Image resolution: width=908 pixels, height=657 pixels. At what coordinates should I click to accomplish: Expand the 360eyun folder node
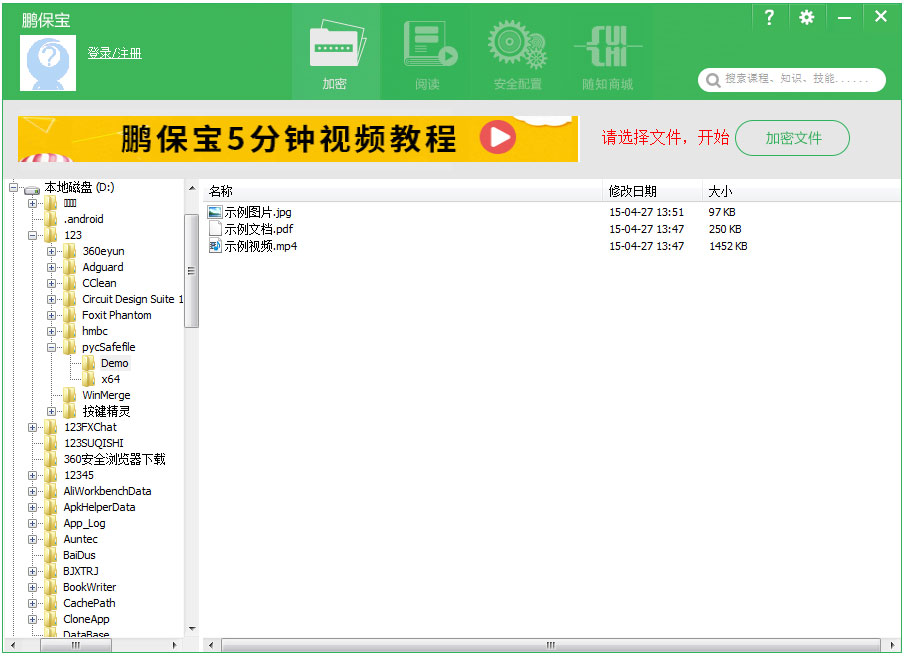coord(52,251)
